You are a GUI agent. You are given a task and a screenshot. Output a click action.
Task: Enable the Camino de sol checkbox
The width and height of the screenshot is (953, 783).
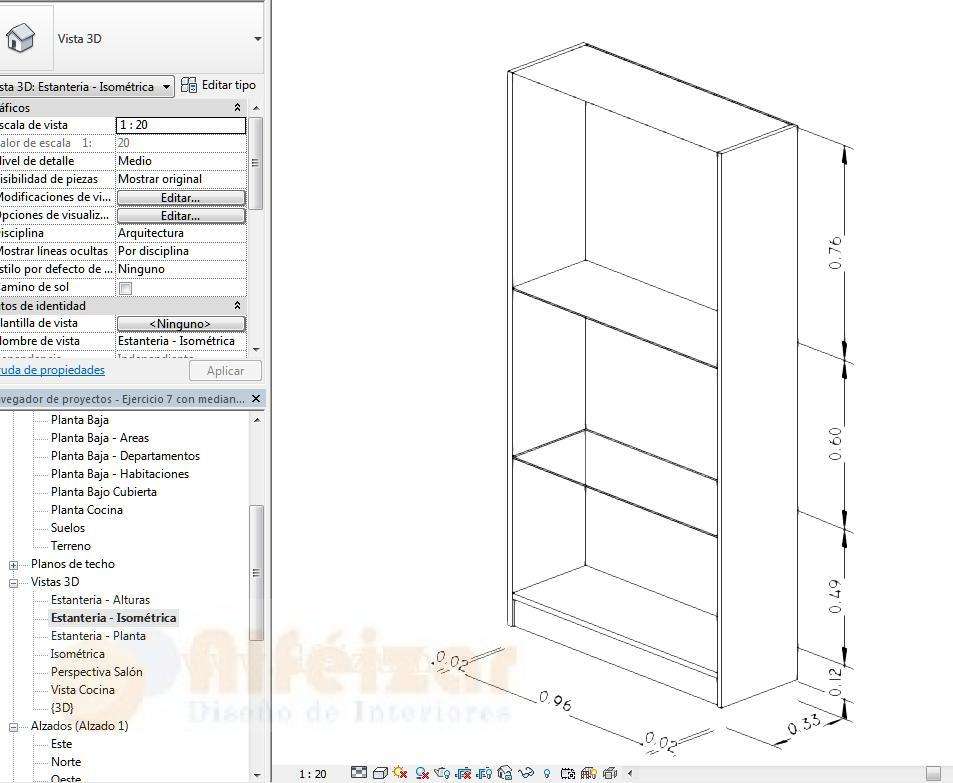point(125,288)
